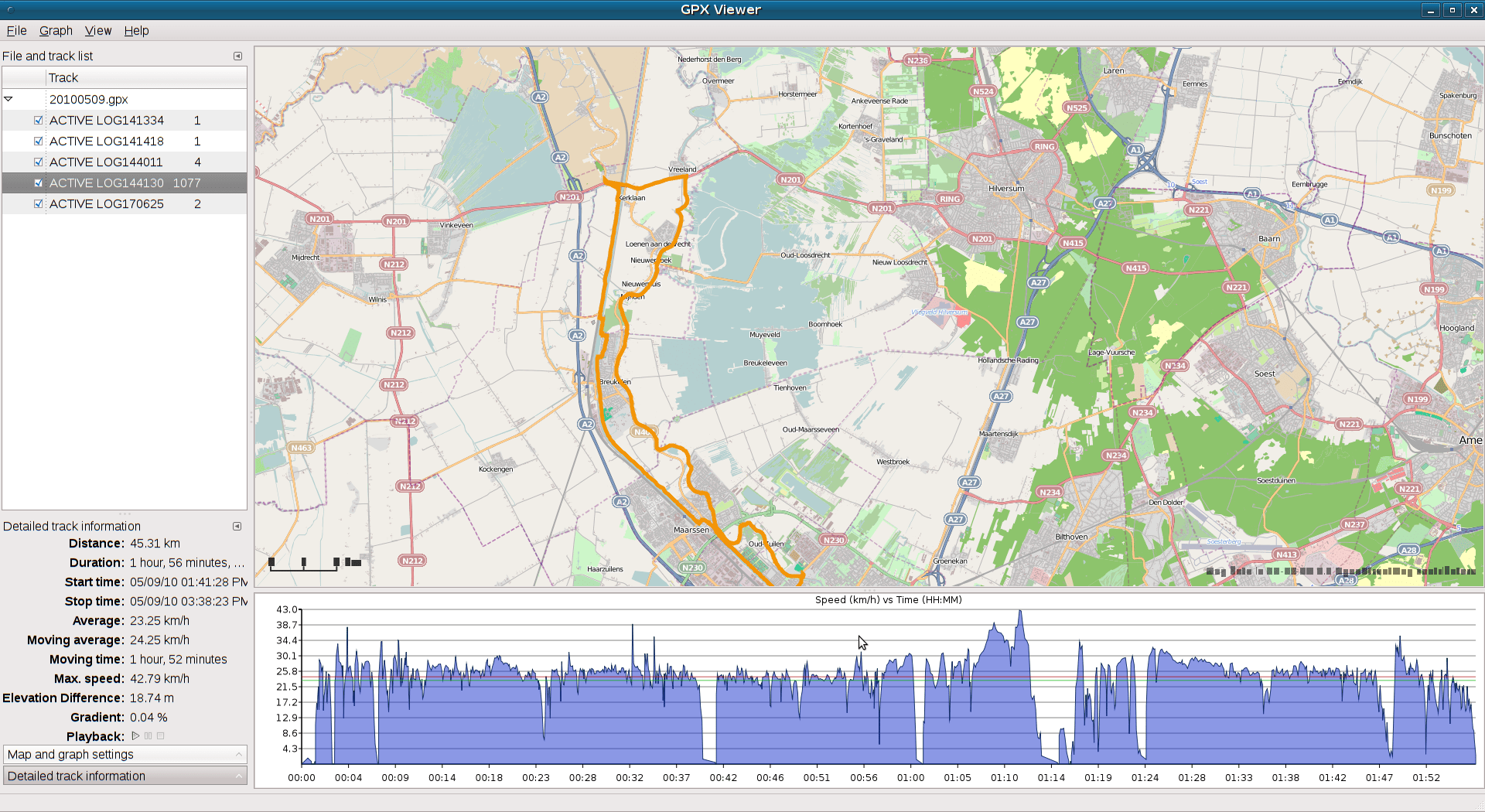This screenshot has width=1485, height=812.
Task: Select the ACTIVE LOG144011 track row
Action: click(107, 162)
